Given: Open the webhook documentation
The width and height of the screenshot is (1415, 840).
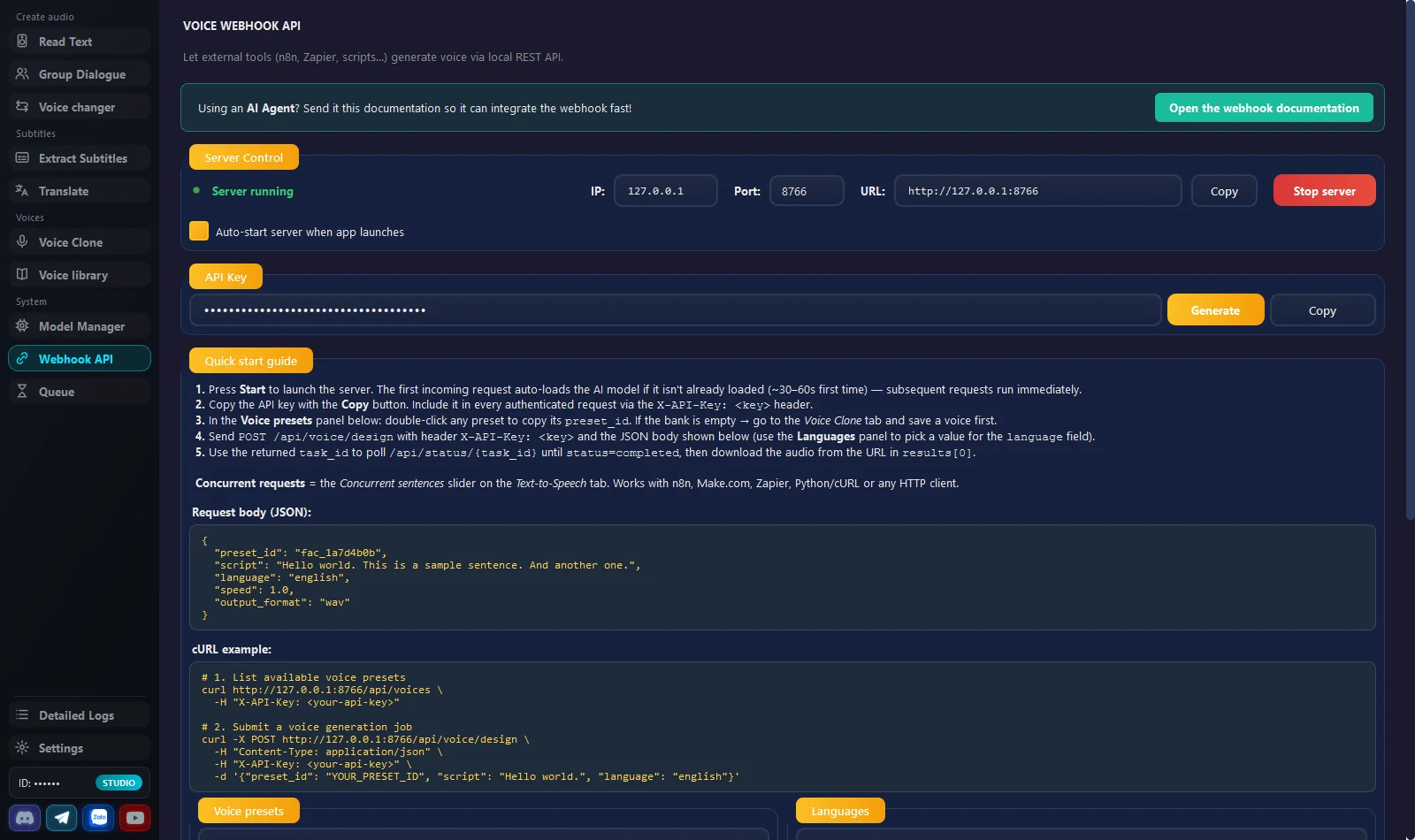Looking at the screenshot, I should pyautogui.click(x=1264, y=108).
